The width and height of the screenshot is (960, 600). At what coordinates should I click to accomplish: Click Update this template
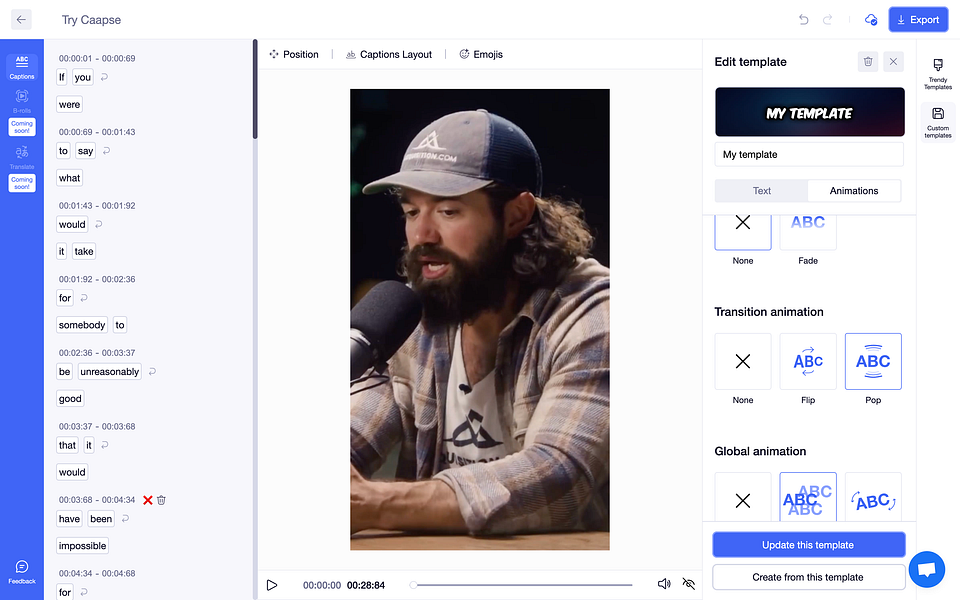click(x=808, y=545)
